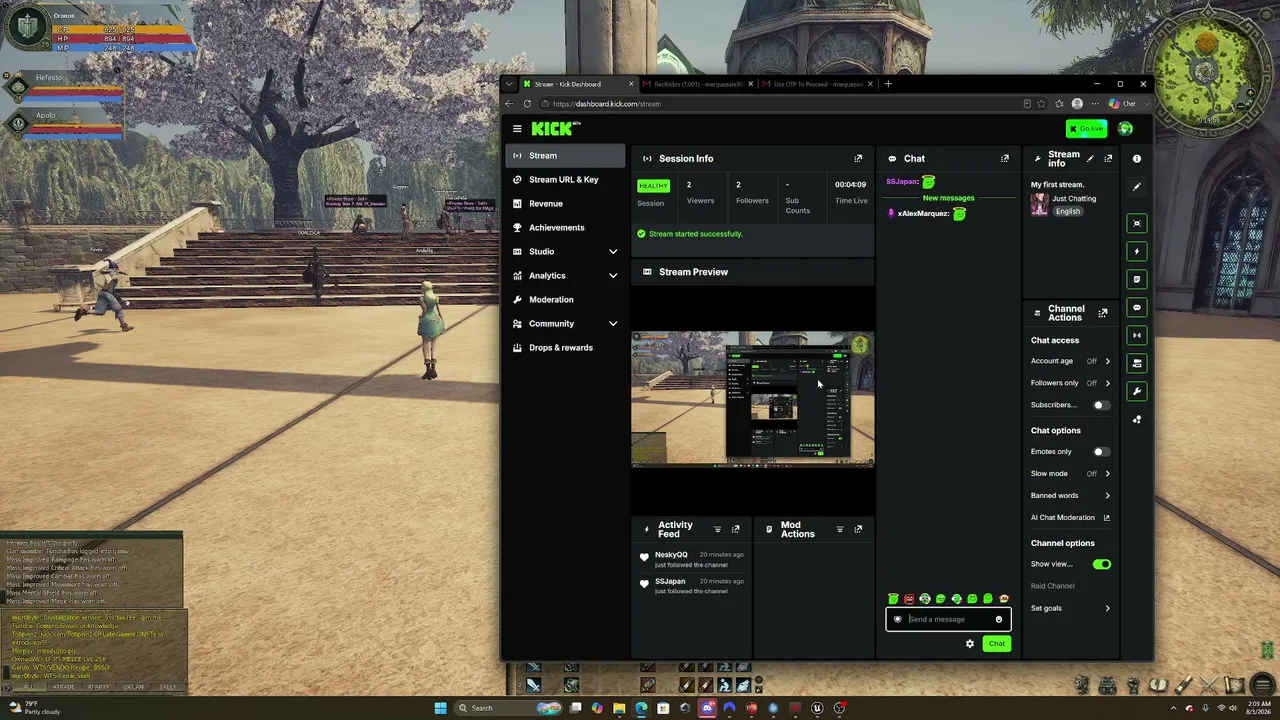The width and height of the screenshot is (1280, 720).
Task: Switch to the Use OTP To Proceed tab
Action: tap(817, 84)
